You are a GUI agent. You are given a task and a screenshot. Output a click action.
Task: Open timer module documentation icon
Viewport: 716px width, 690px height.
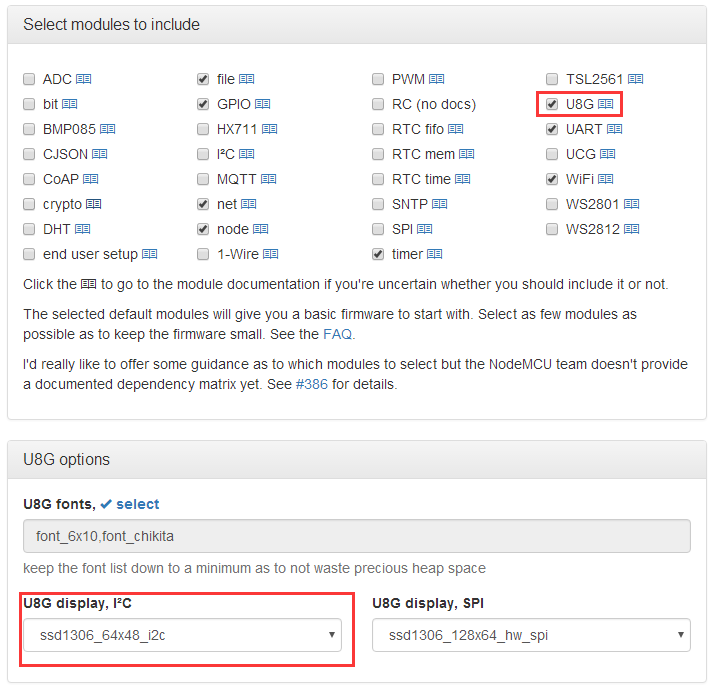point(434,254)
